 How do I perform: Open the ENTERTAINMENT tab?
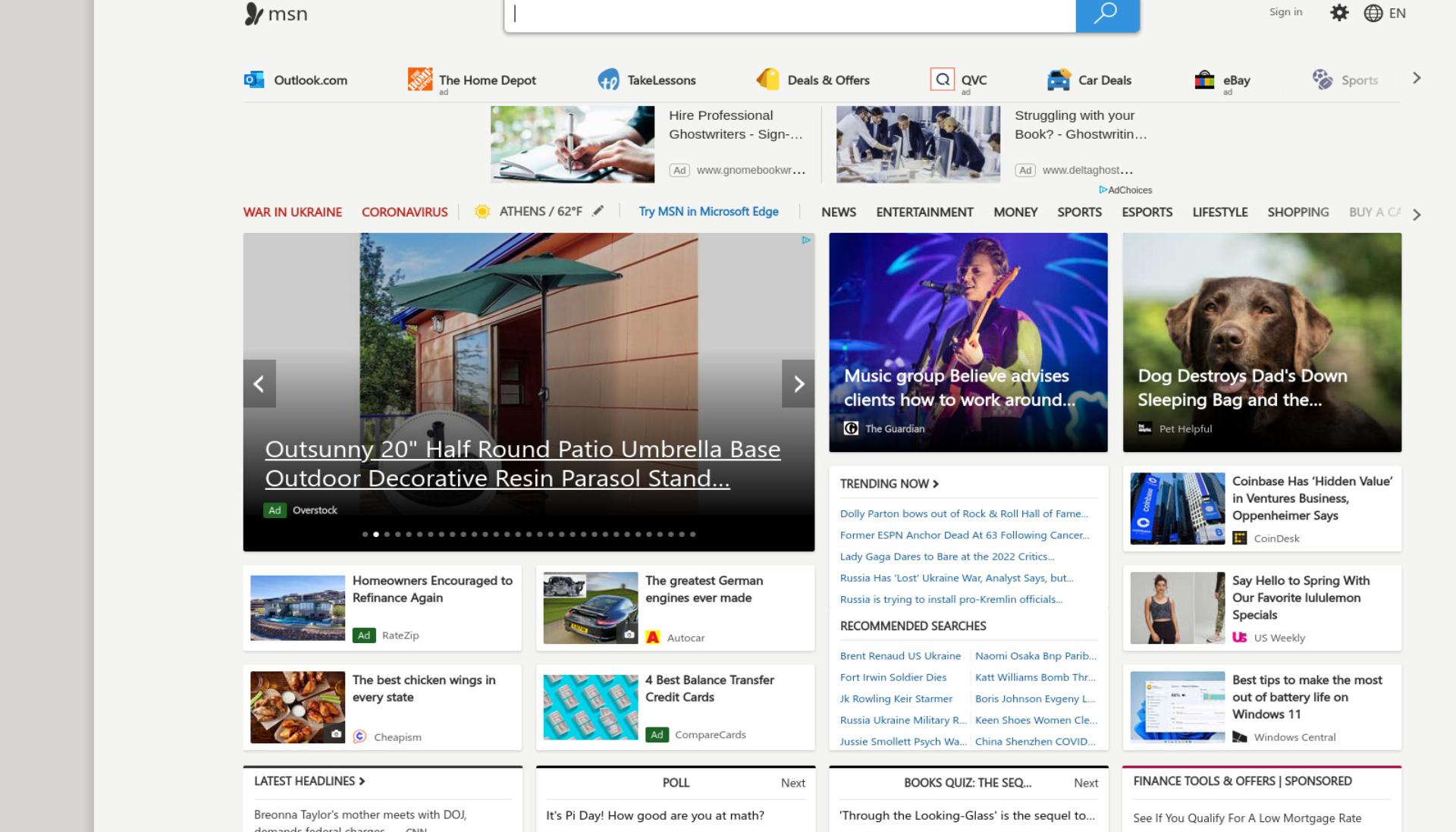pos(924,212)
